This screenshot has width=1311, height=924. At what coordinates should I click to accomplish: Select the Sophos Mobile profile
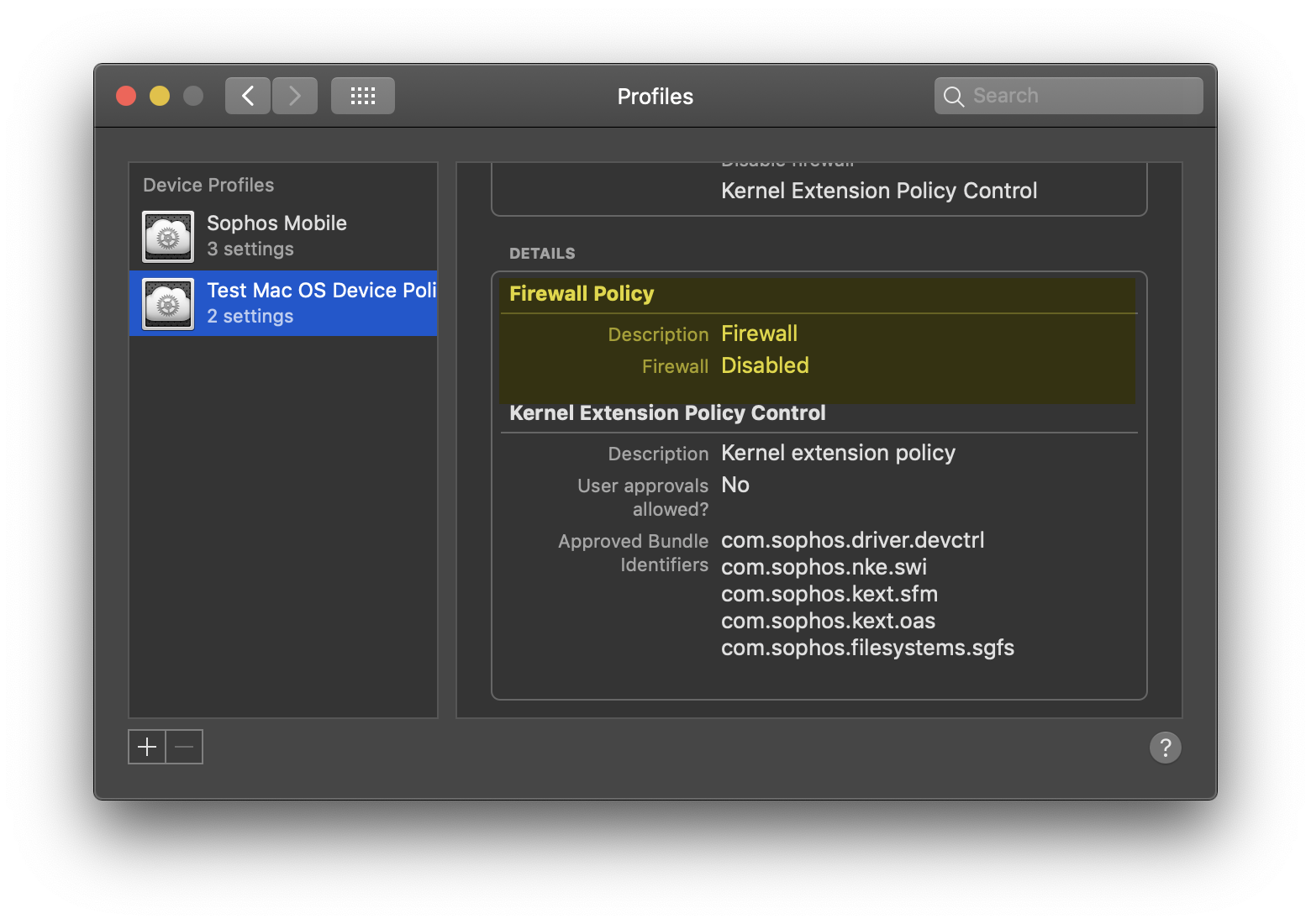(283, 236)
